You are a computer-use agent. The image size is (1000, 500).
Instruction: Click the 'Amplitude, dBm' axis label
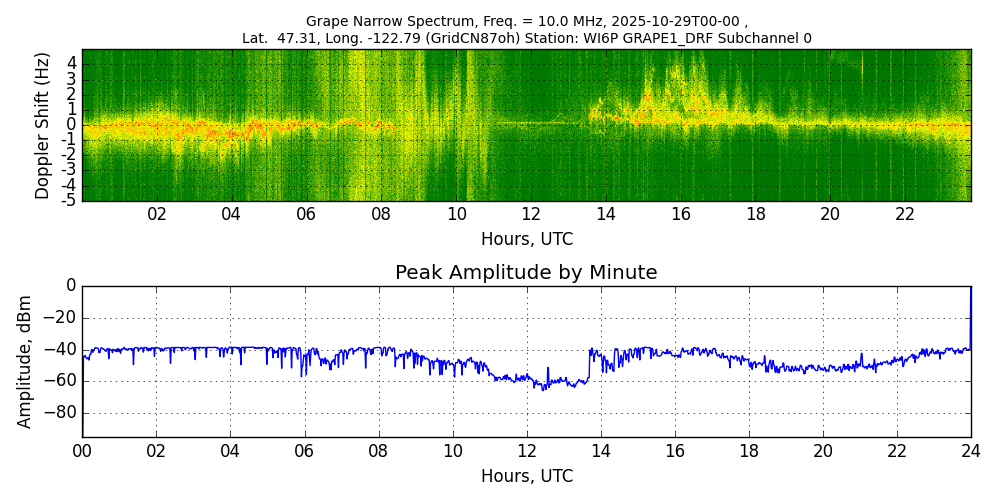(x=25, y=361)
